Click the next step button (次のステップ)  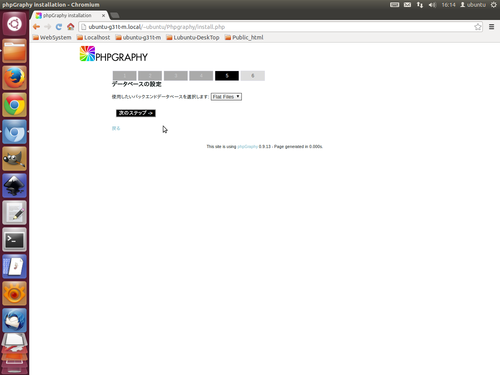click(136, 113)
